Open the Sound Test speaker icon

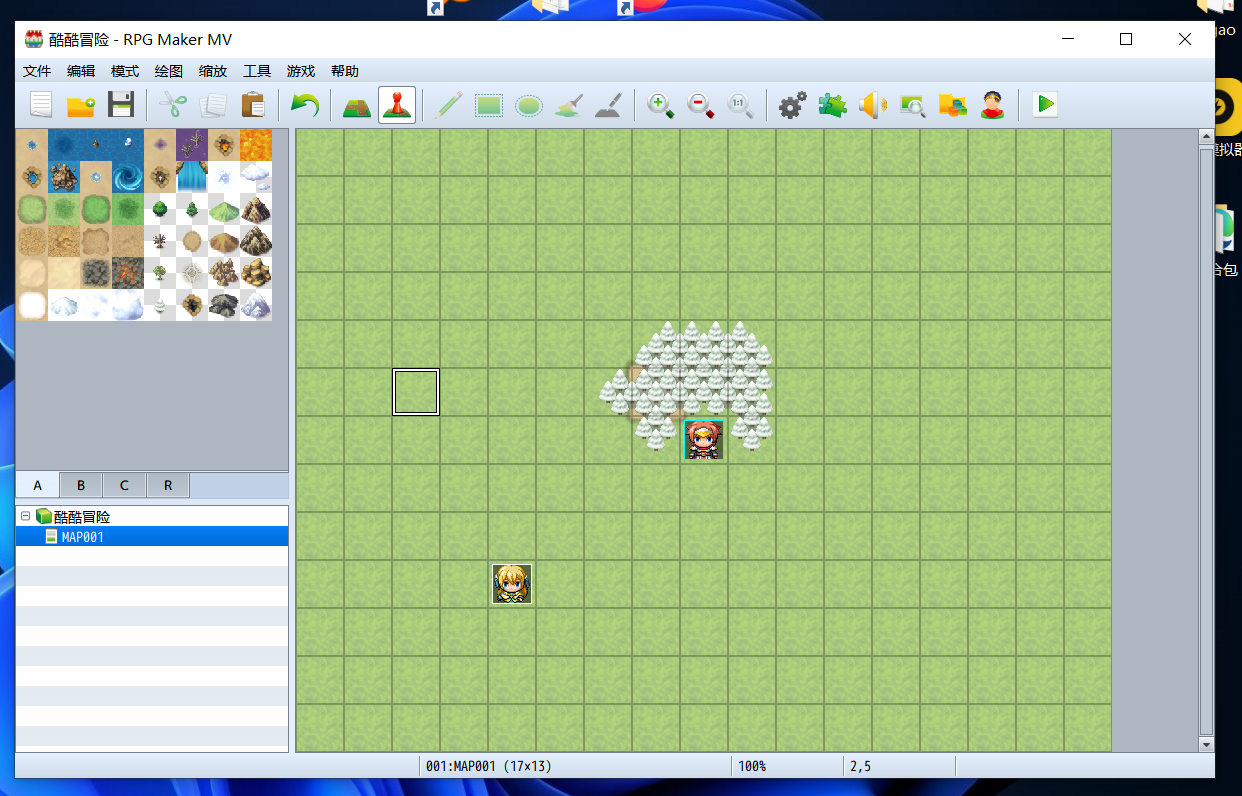click(872, 104)
